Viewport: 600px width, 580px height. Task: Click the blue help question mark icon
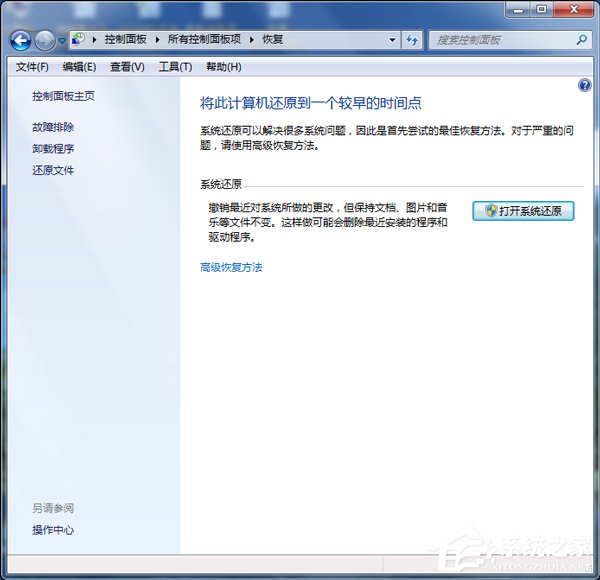584,85
